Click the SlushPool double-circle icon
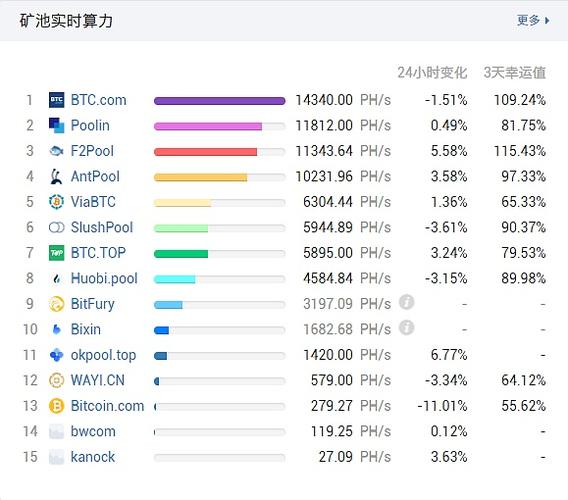568x500 pixels. [x=57, y=228]
